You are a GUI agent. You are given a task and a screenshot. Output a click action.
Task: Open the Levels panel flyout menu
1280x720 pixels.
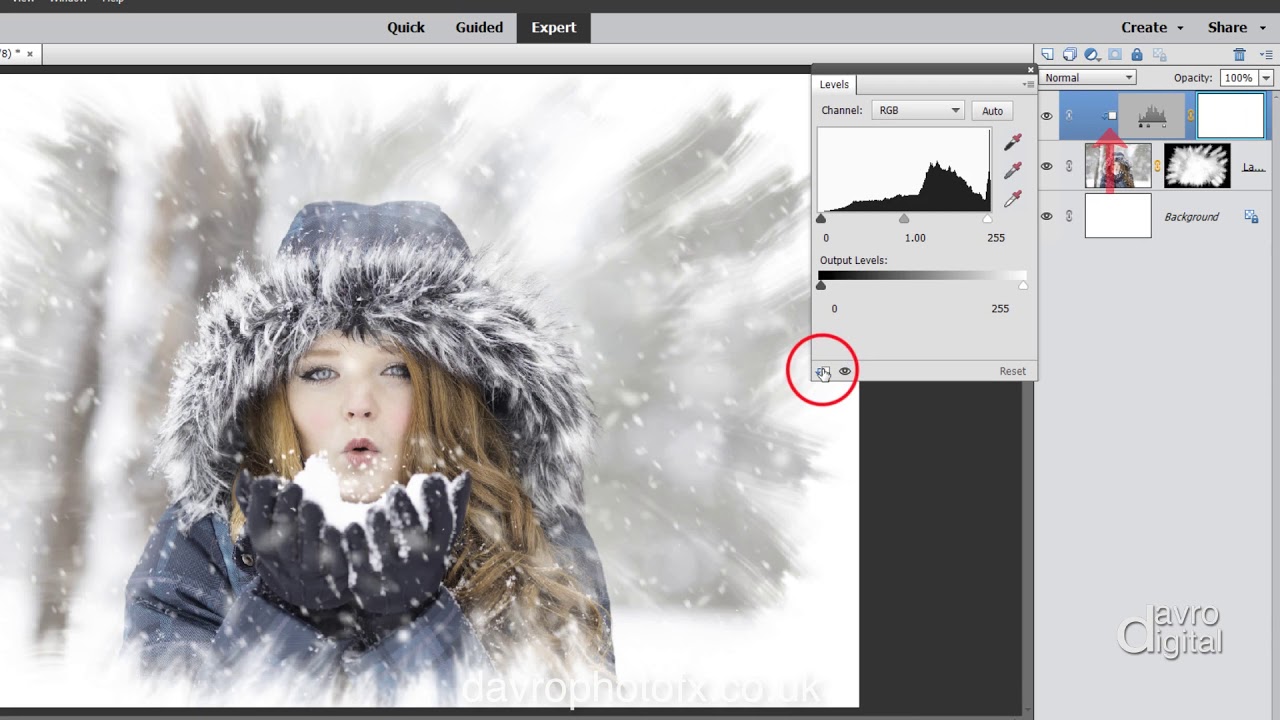[x=1028, y=85]
